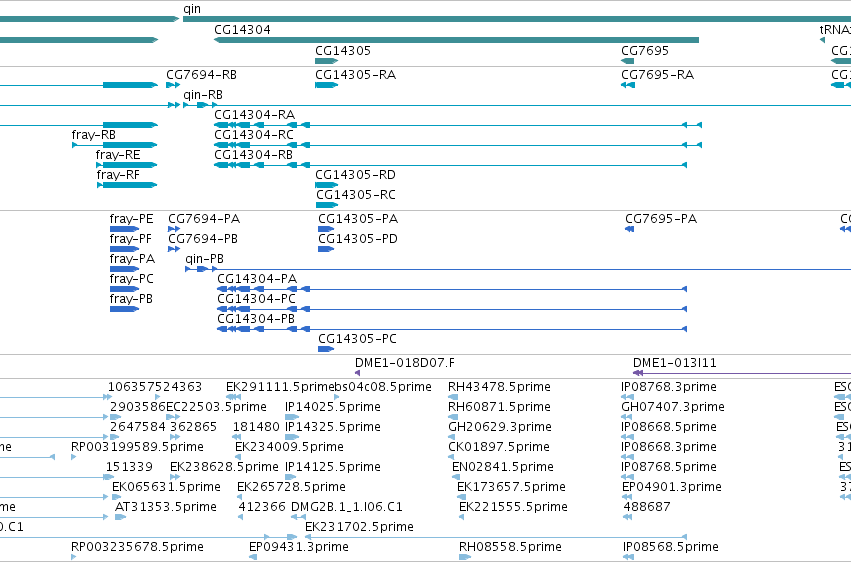Open transcript CG7694-RB
851x562 pixels.
click(x=201, y=75)
